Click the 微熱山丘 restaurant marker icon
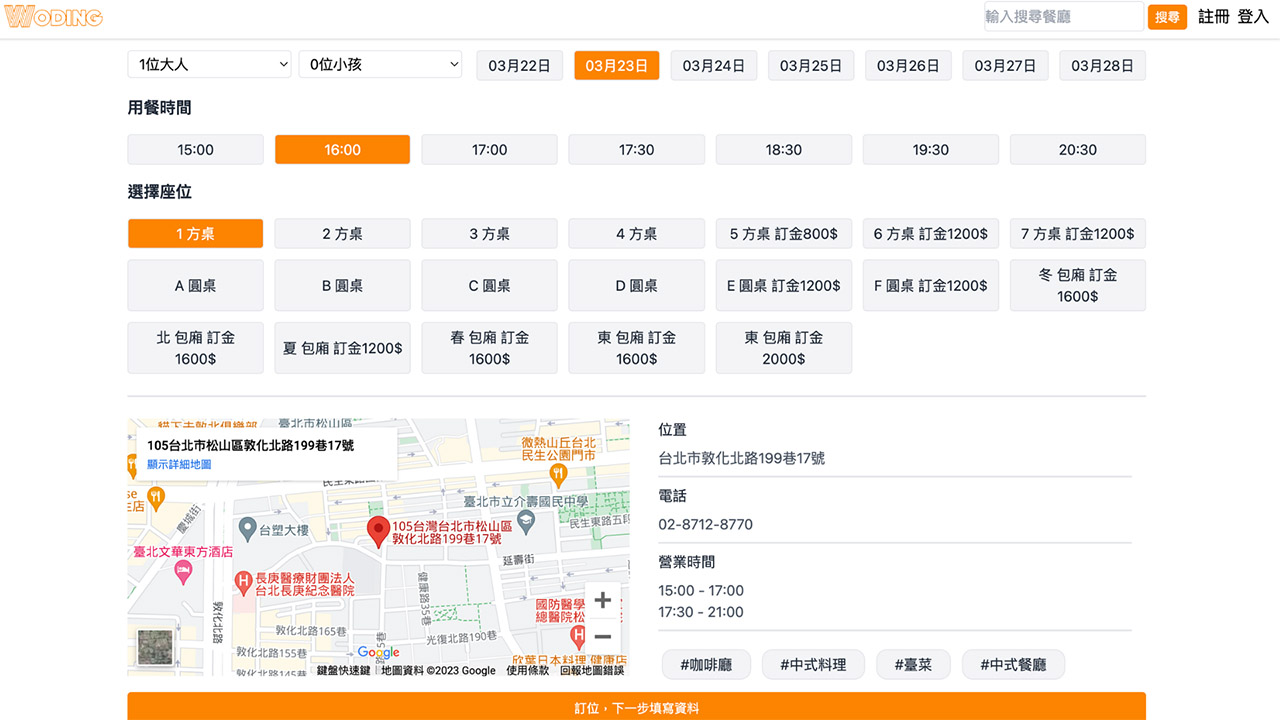1280x720 pixels. tap(558, 471)
